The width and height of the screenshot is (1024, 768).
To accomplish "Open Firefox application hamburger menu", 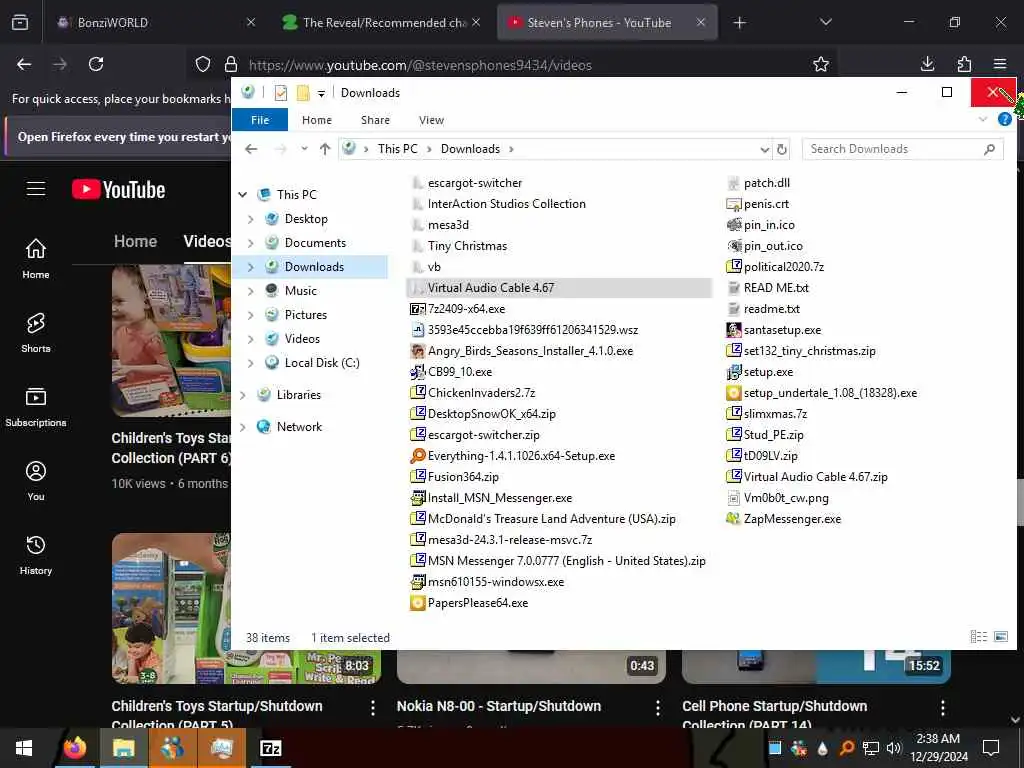I will click(x=999, y=64).
